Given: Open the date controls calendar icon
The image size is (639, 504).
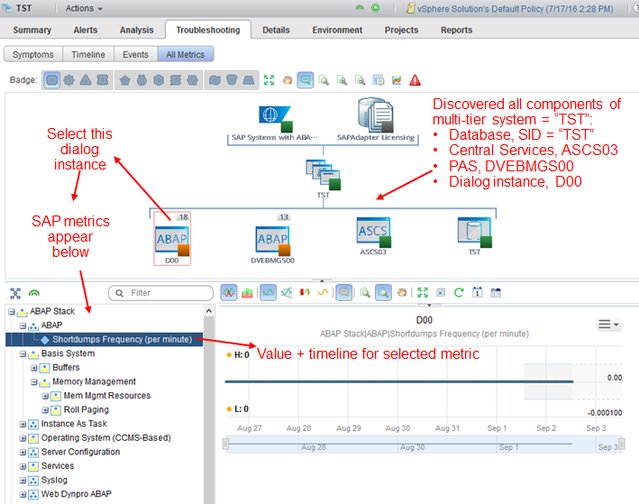Looking at the screenshot, I should pos(477,293).
